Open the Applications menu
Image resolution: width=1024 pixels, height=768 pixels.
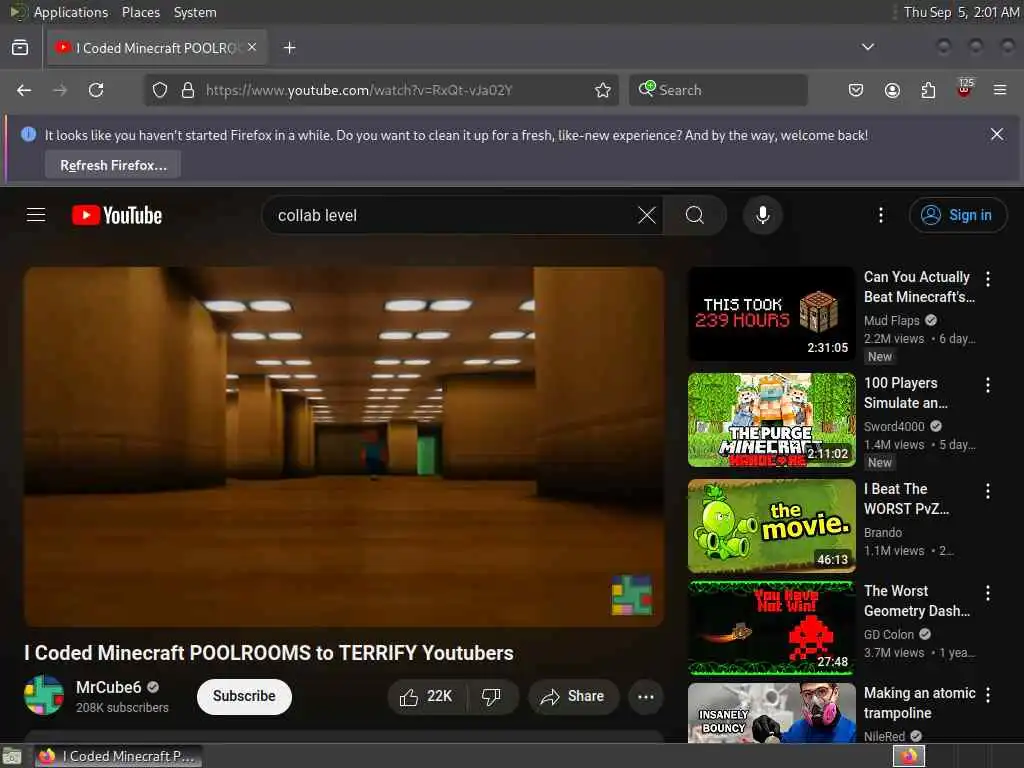coord(71,12)
